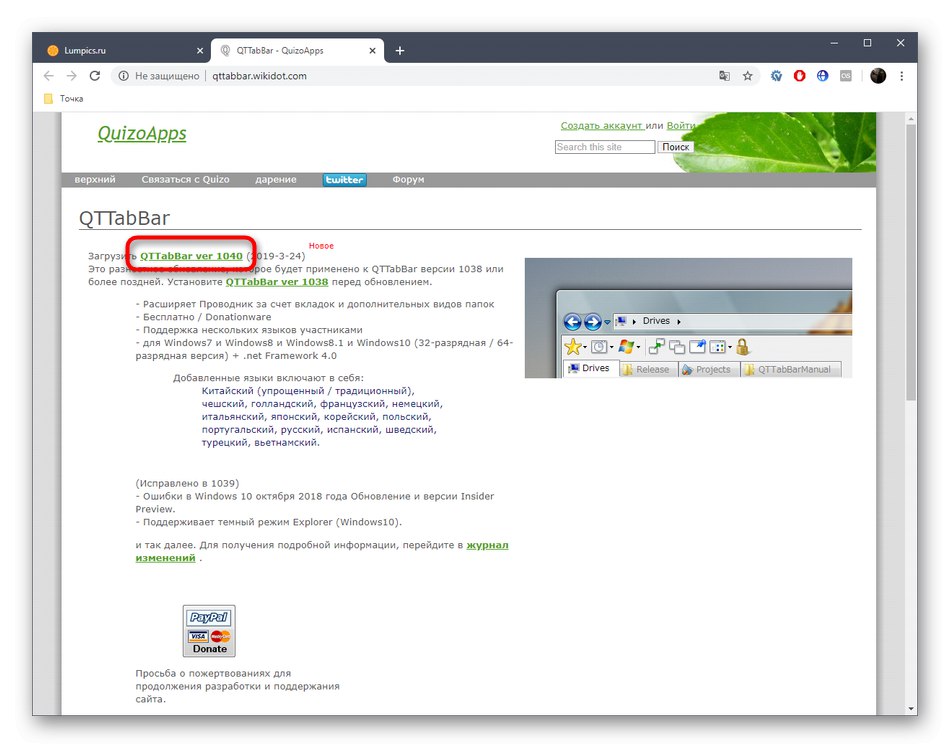Viewport: 950px width, 748px height.
Task: Click the scrollbar down arrow
Action: coord(911,709)
